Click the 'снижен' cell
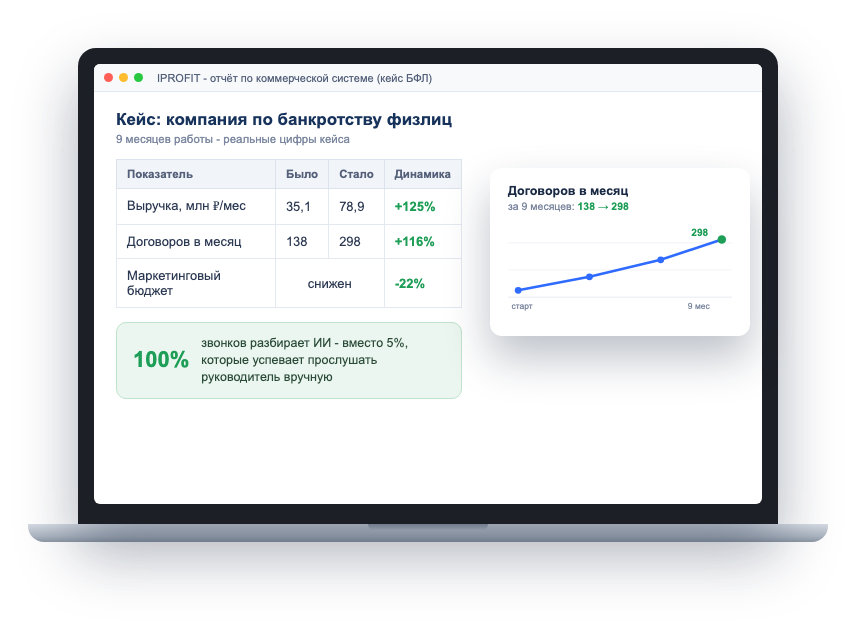The image size is (856, 632). click(330, 284)
